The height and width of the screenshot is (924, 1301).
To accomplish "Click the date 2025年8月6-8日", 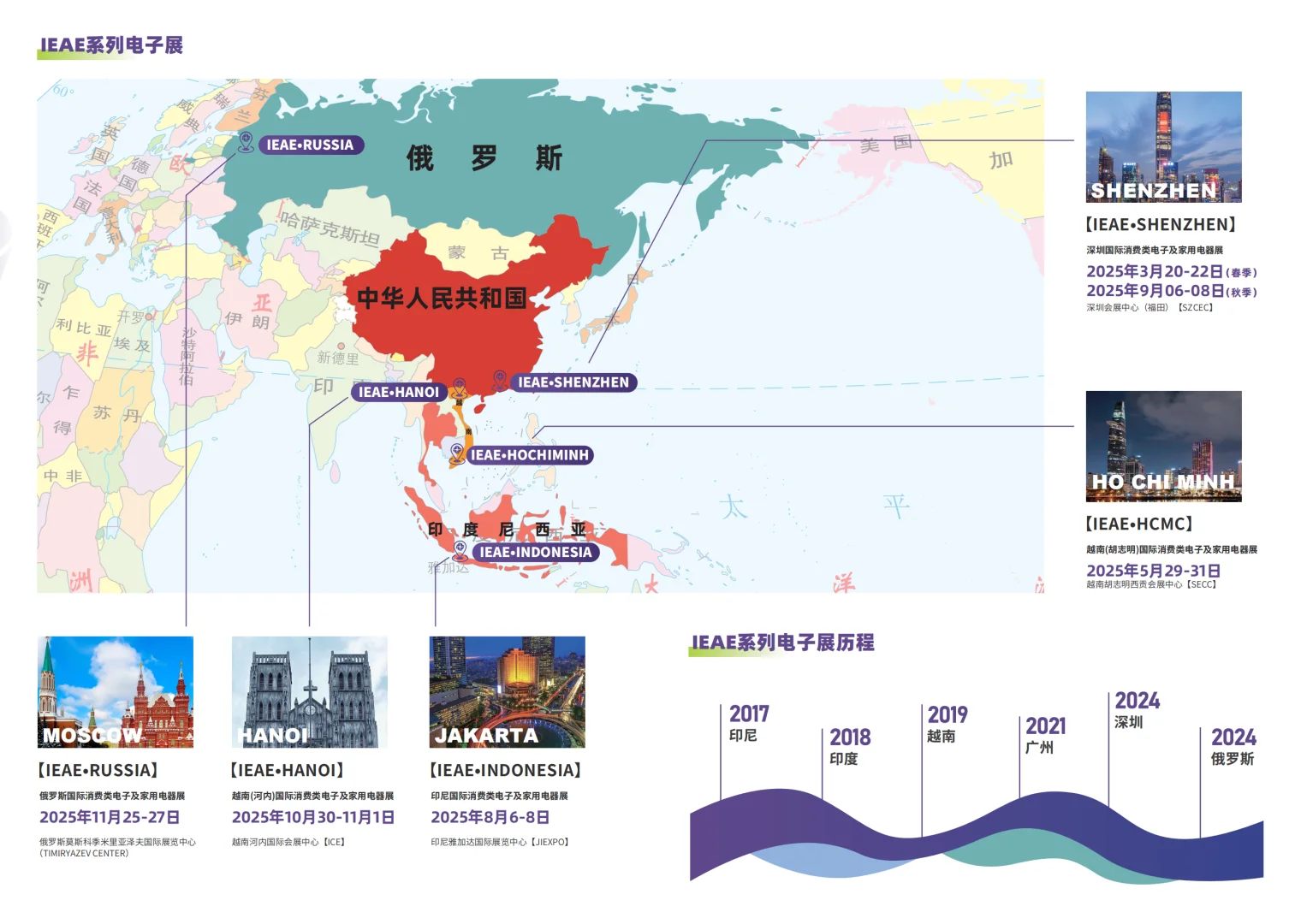I will point(490,817).
